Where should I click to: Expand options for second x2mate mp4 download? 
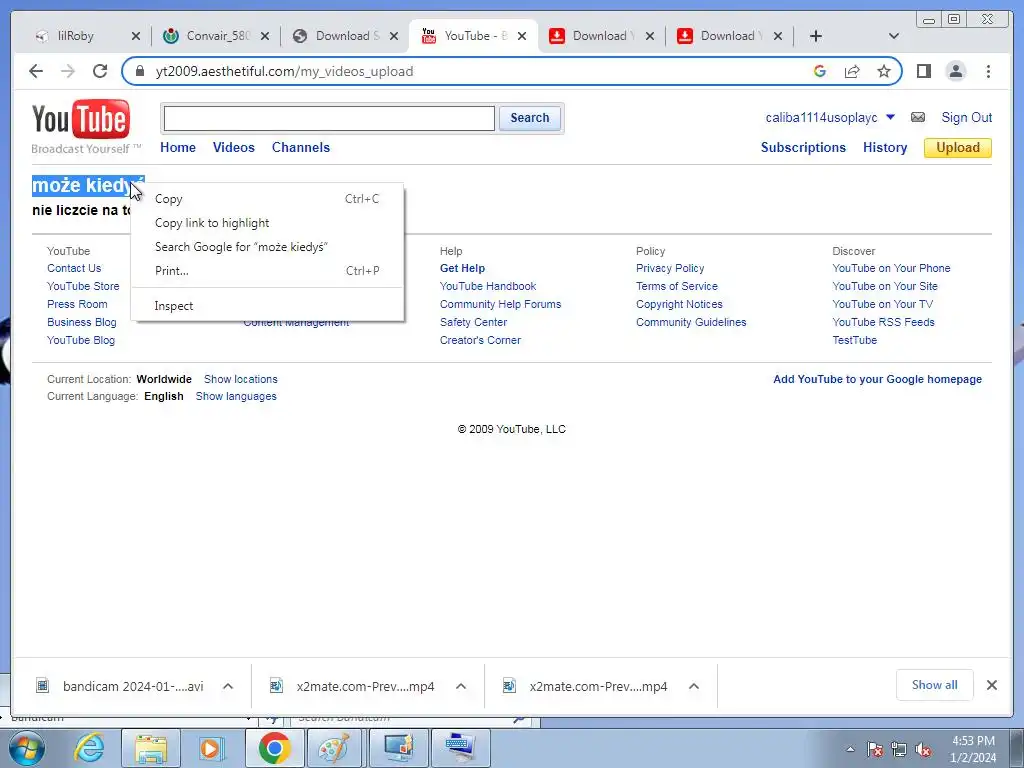(x=694, y=686)
